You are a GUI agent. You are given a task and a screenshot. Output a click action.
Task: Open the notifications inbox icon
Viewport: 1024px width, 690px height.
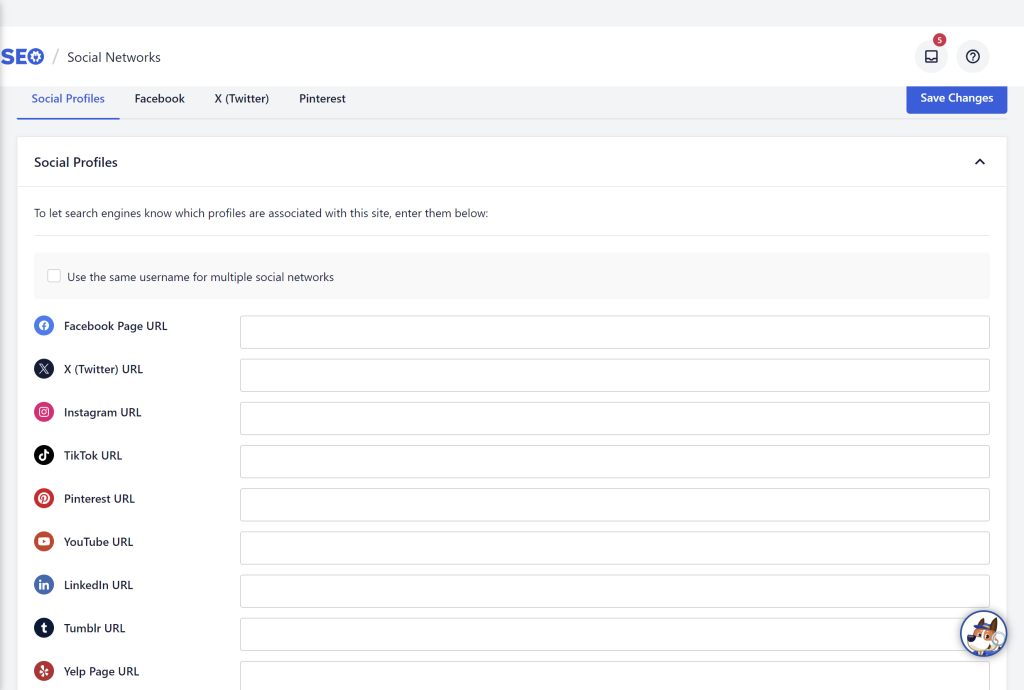[x=931, y=57]
